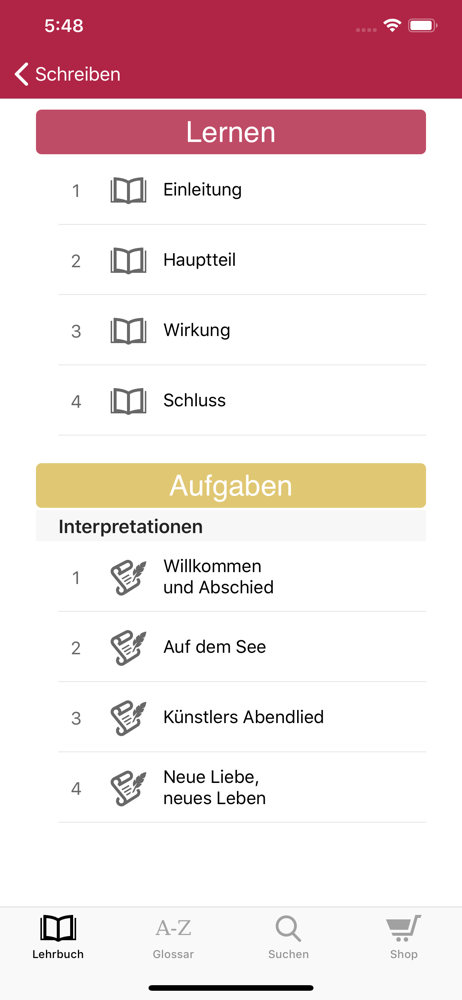Open the Einleitung lesson
Screen dimensions: 462x1000
[x=242, y=190]
